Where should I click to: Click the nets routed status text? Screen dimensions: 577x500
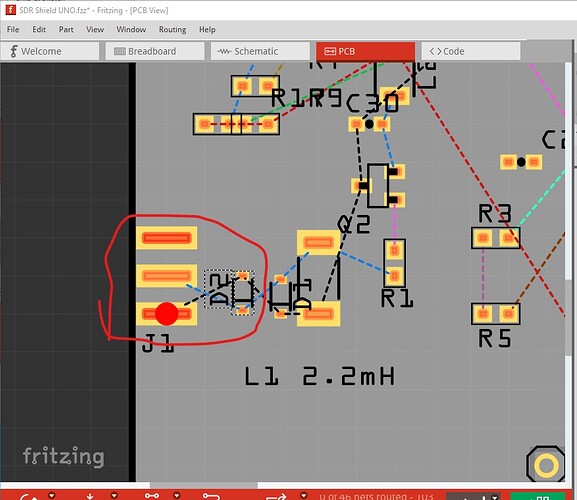tap(375, 496)
